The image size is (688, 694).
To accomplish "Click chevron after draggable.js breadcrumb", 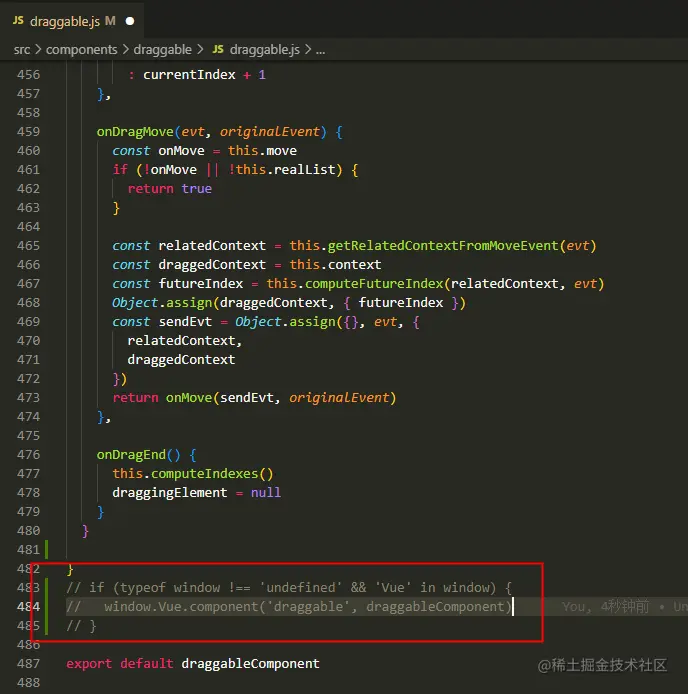I will click(x=308, y=50).
